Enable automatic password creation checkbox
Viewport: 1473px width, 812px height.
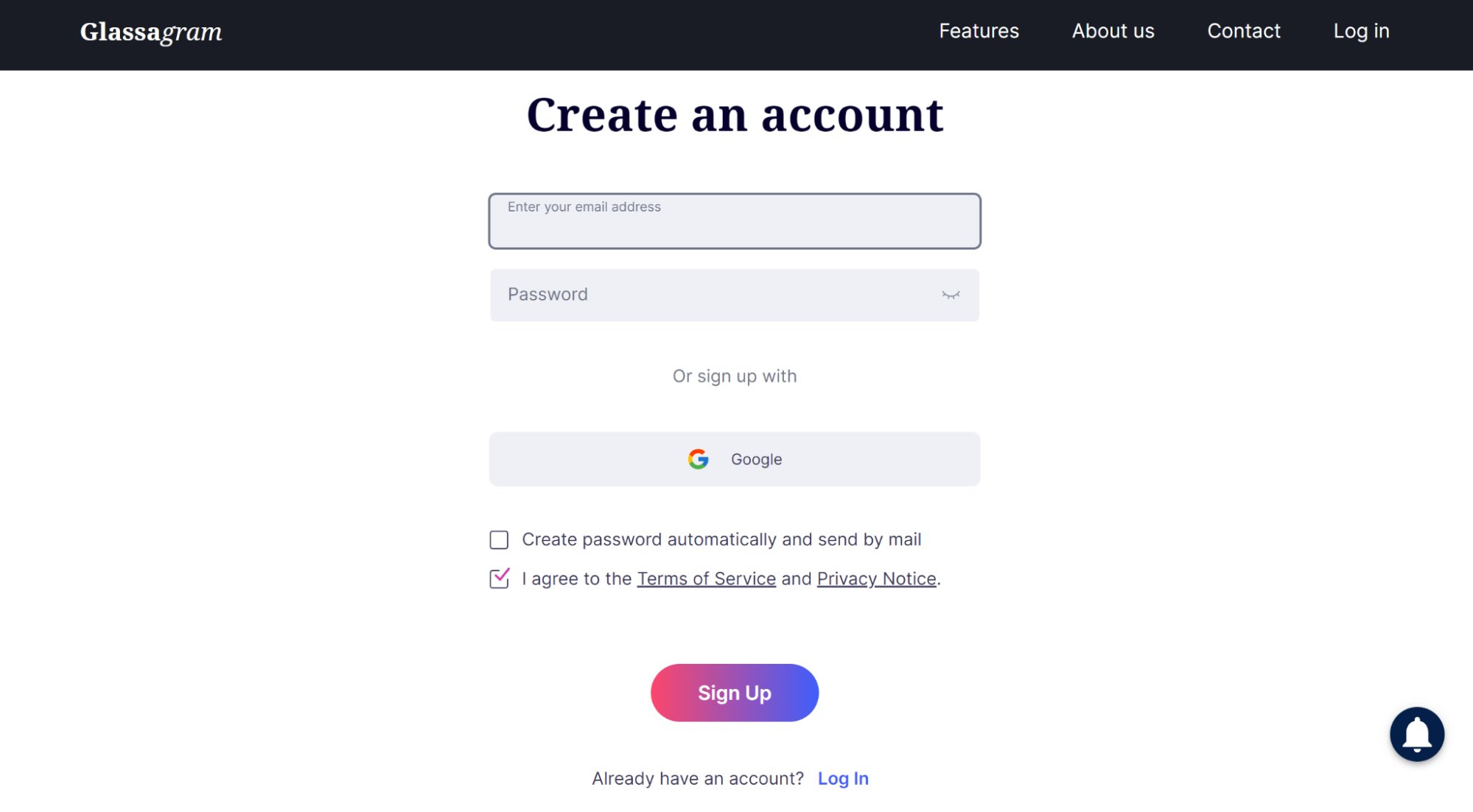499,540
